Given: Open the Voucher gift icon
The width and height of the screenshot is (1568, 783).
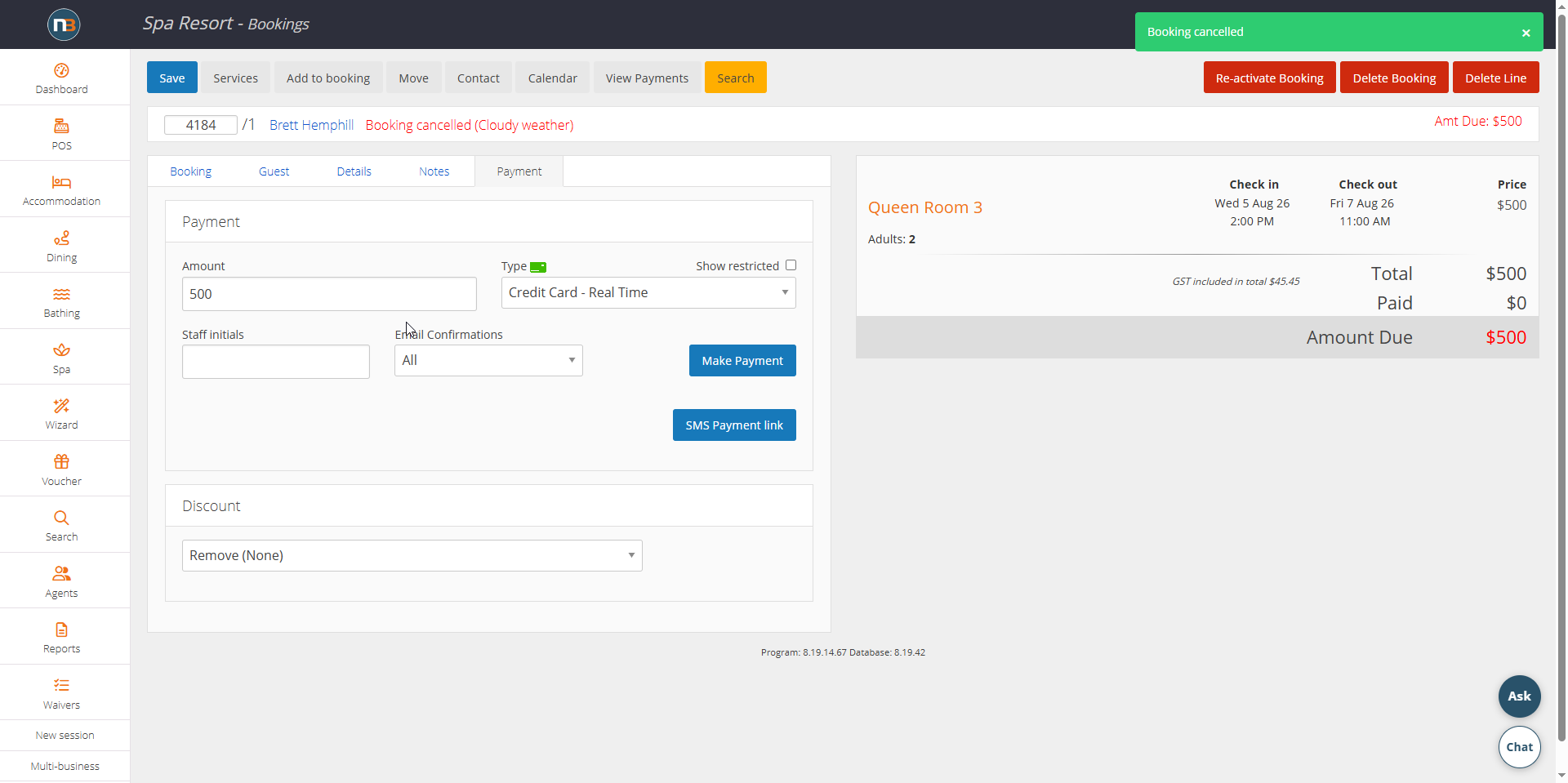Looking at the screenshot, I should (x=61, y=461).
